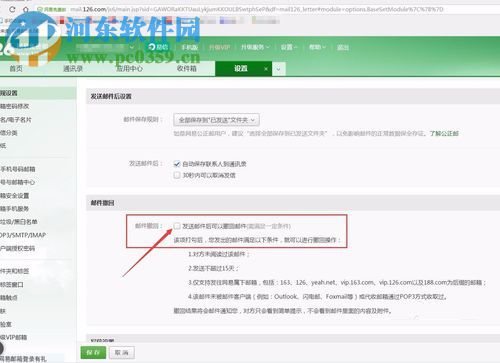The image size is (500, 363).
Task: Click the 退出 logout link
Action: coord(343,47)
